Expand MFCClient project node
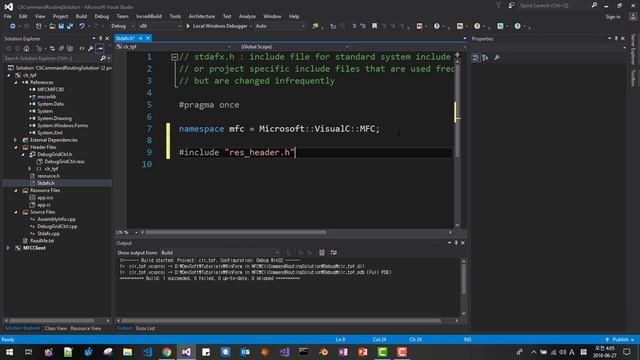This screenshot has height=360, width=640. [x=8, y=248]
